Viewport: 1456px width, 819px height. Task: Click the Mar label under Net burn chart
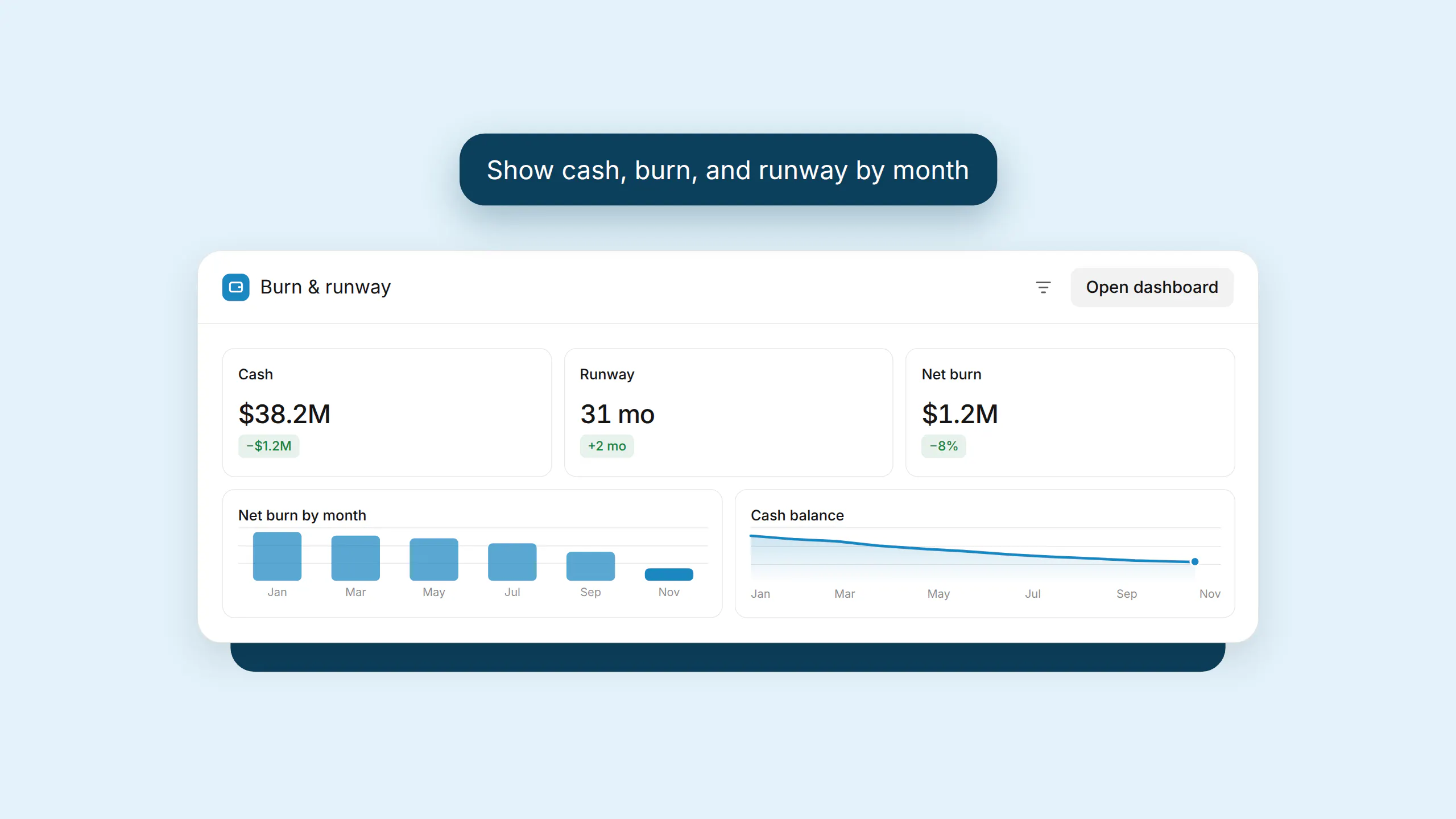(x=355, y=592)
